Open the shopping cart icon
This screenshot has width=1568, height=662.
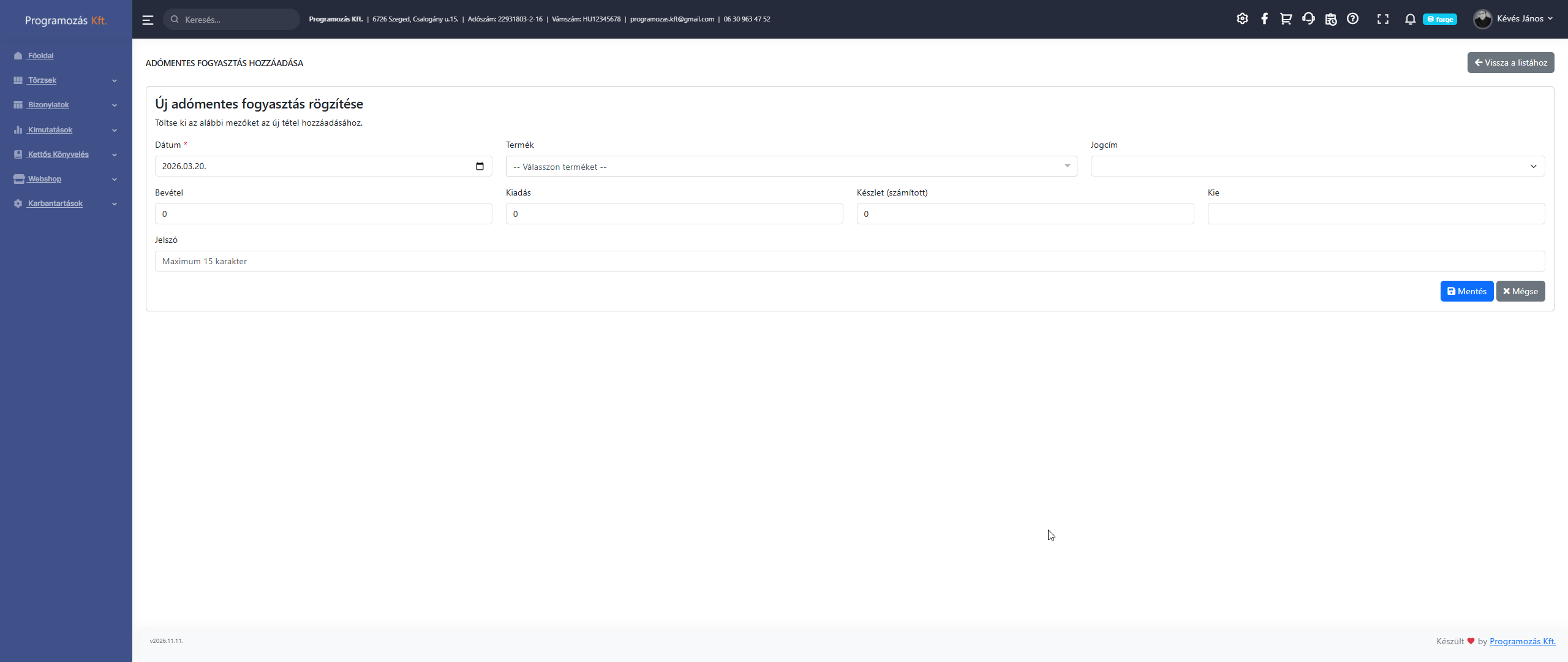tap(1286, 19)
